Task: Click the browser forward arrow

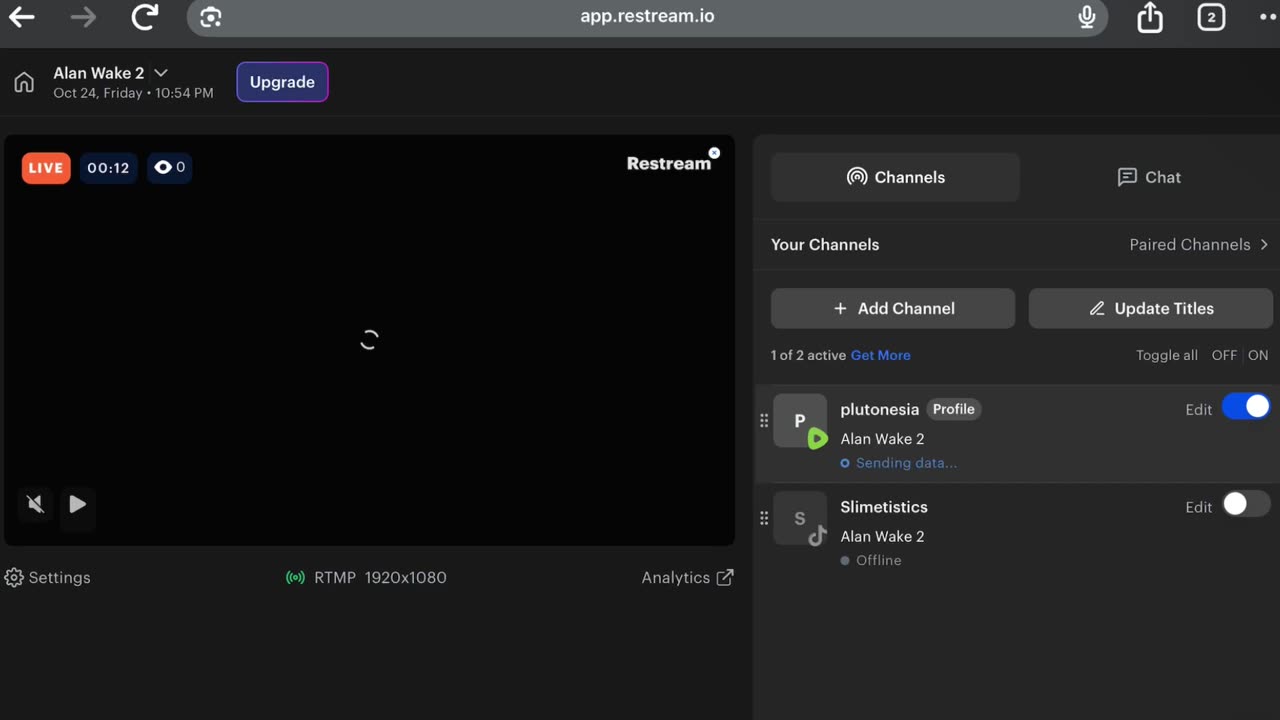Action: click(x=84, y=17)
